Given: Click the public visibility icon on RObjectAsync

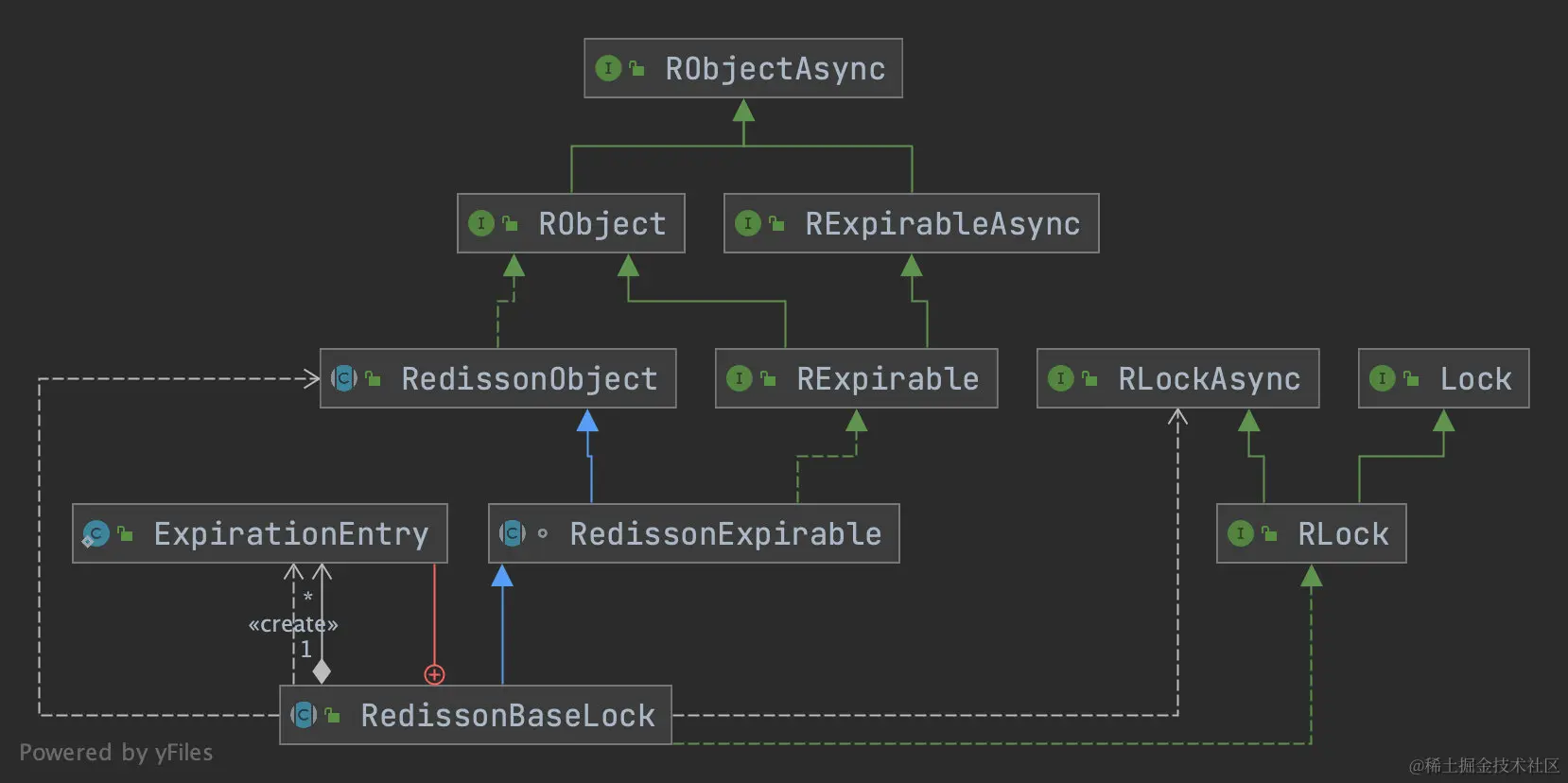Looking at the screenshot, I should [x=637, y=68].
